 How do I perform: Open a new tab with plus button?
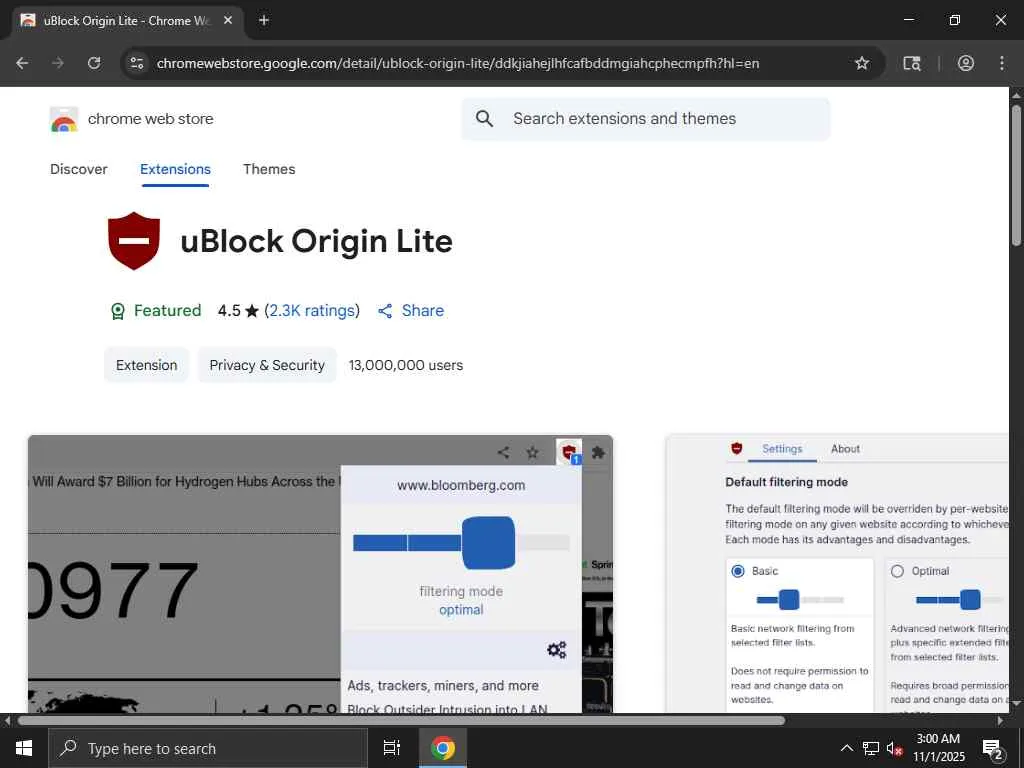[264, 20]
